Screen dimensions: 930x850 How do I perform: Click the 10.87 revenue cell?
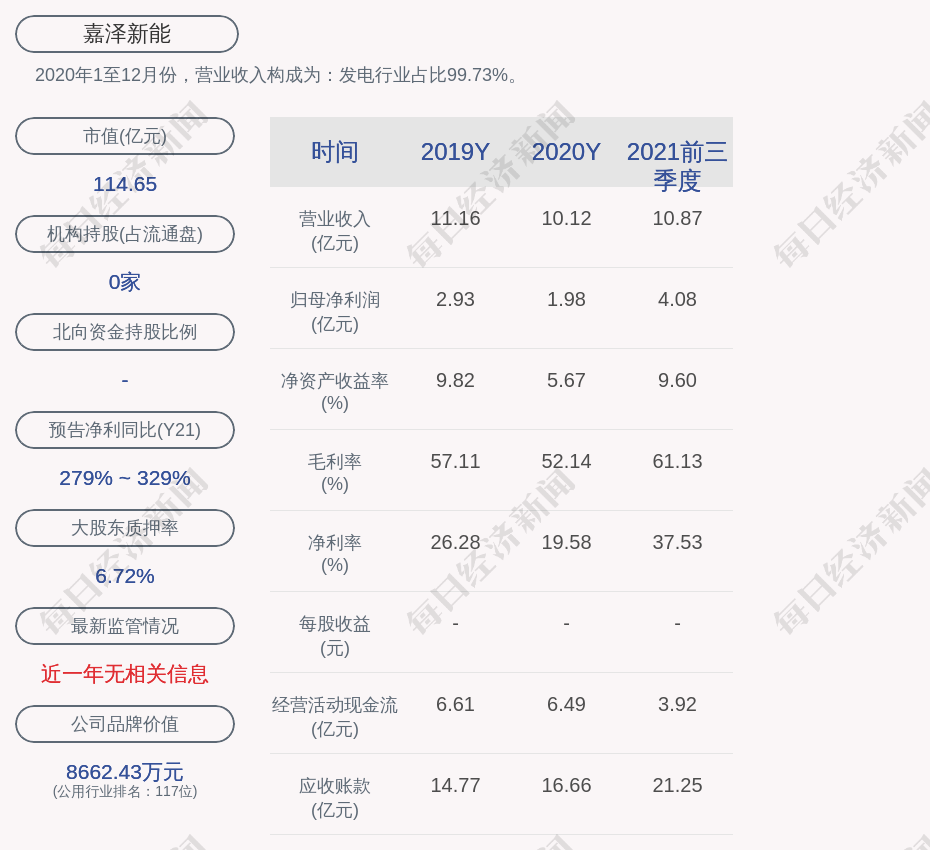coord(677,218)
